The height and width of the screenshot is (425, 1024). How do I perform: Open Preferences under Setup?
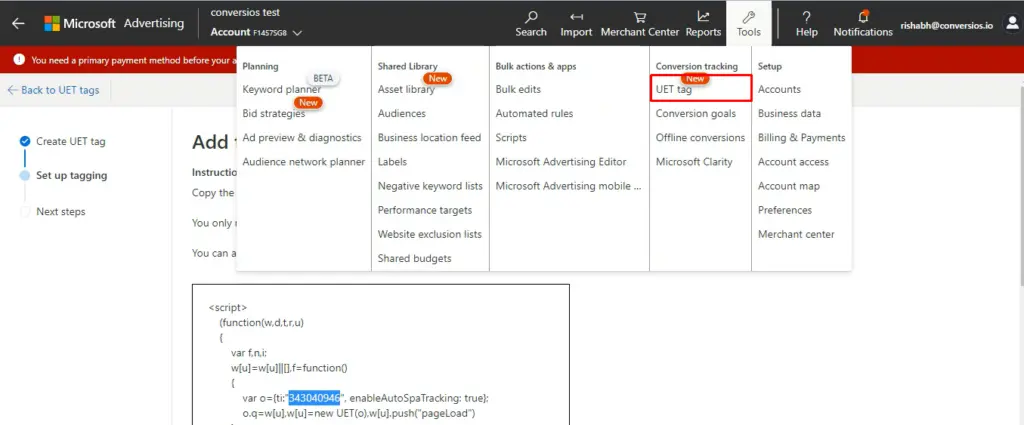(785, 210)
